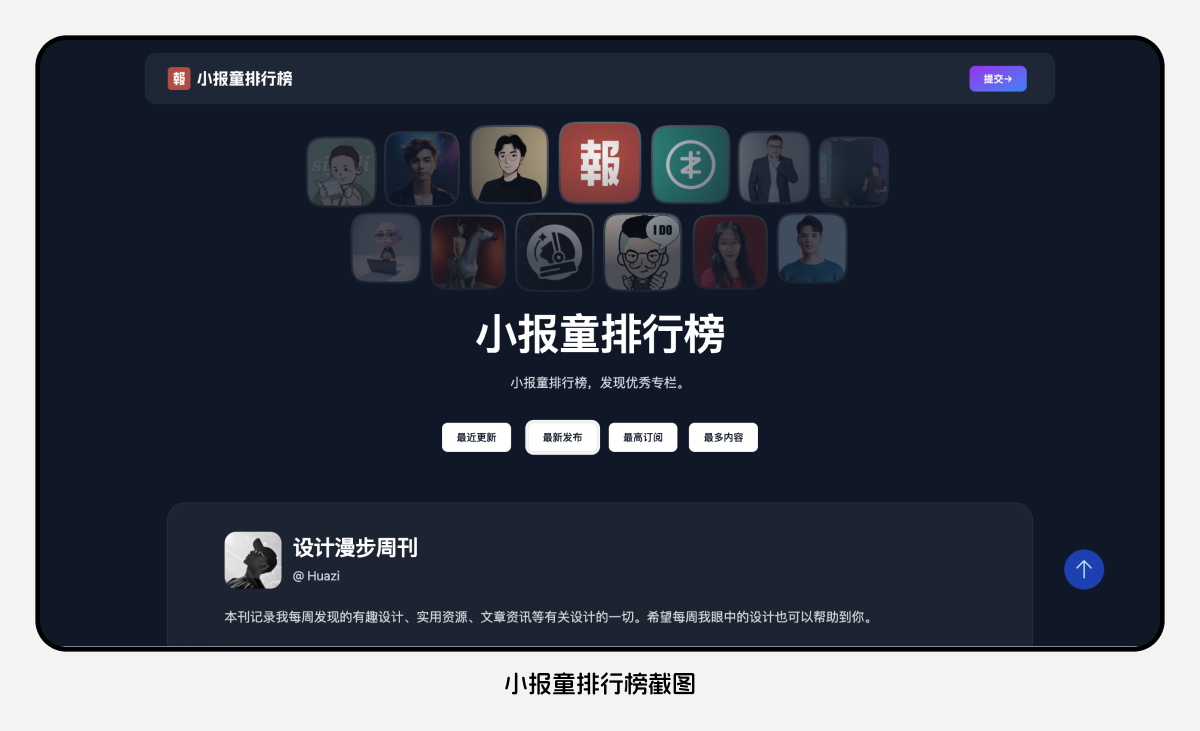
Task: Open the man in suit avatar
Action: point(774,167)
